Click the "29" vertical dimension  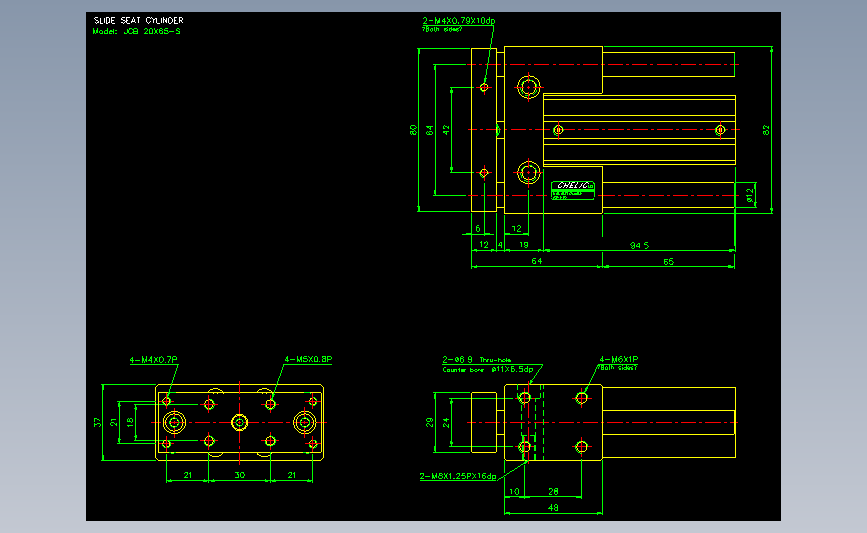(430, 422)
